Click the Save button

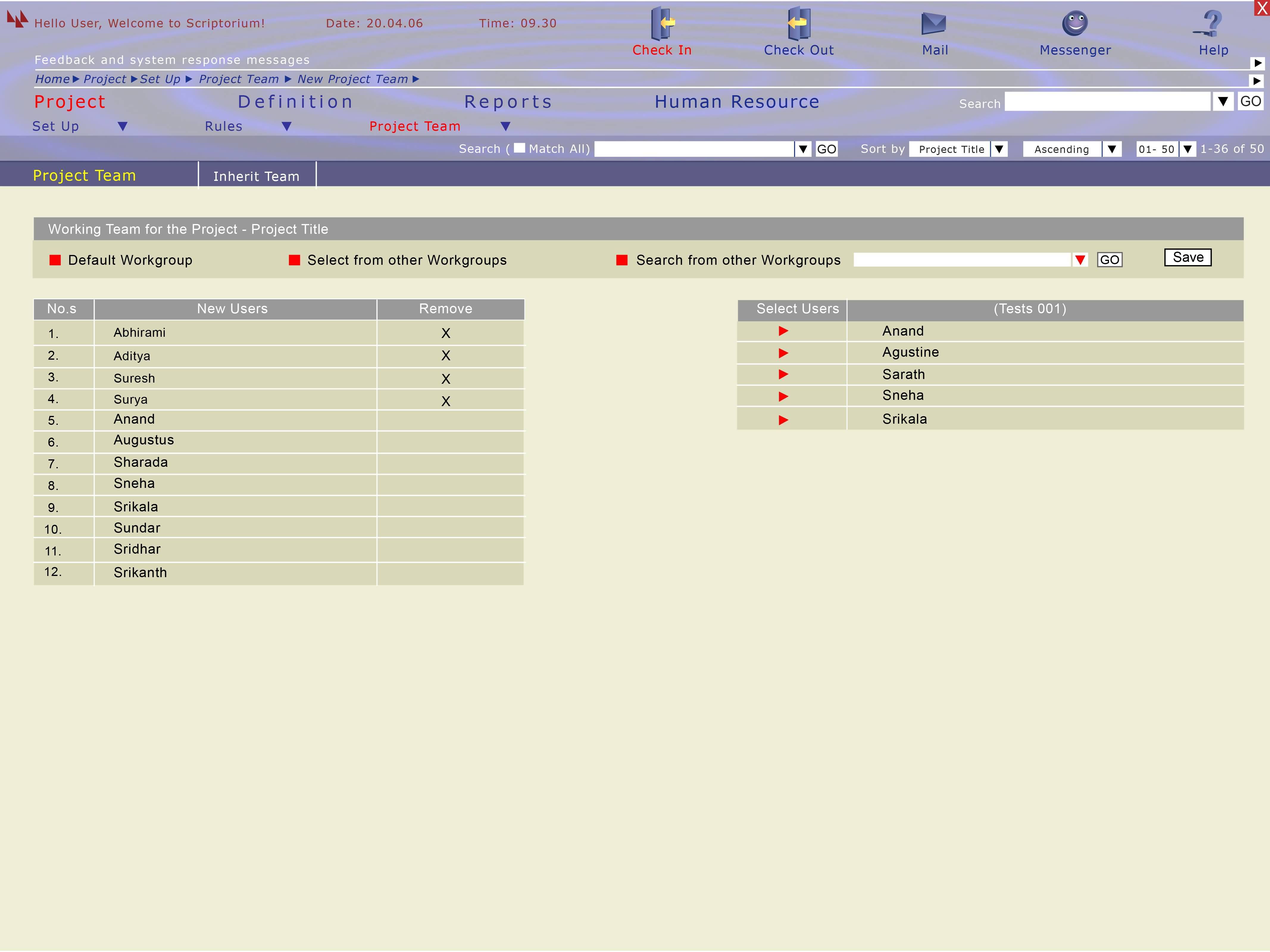(1187, 258)
